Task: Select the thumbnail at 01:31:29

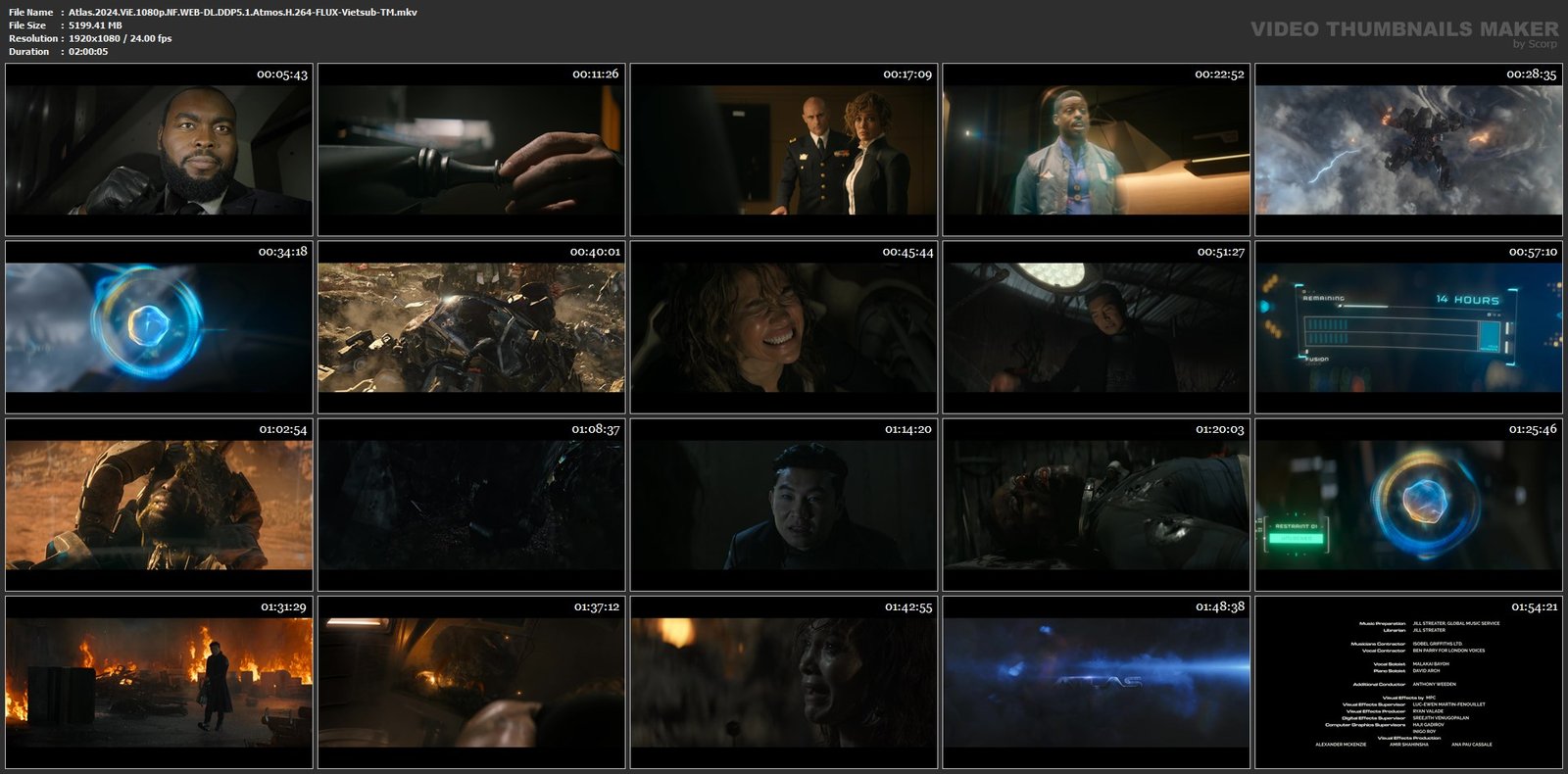Action: coord(159,683)
